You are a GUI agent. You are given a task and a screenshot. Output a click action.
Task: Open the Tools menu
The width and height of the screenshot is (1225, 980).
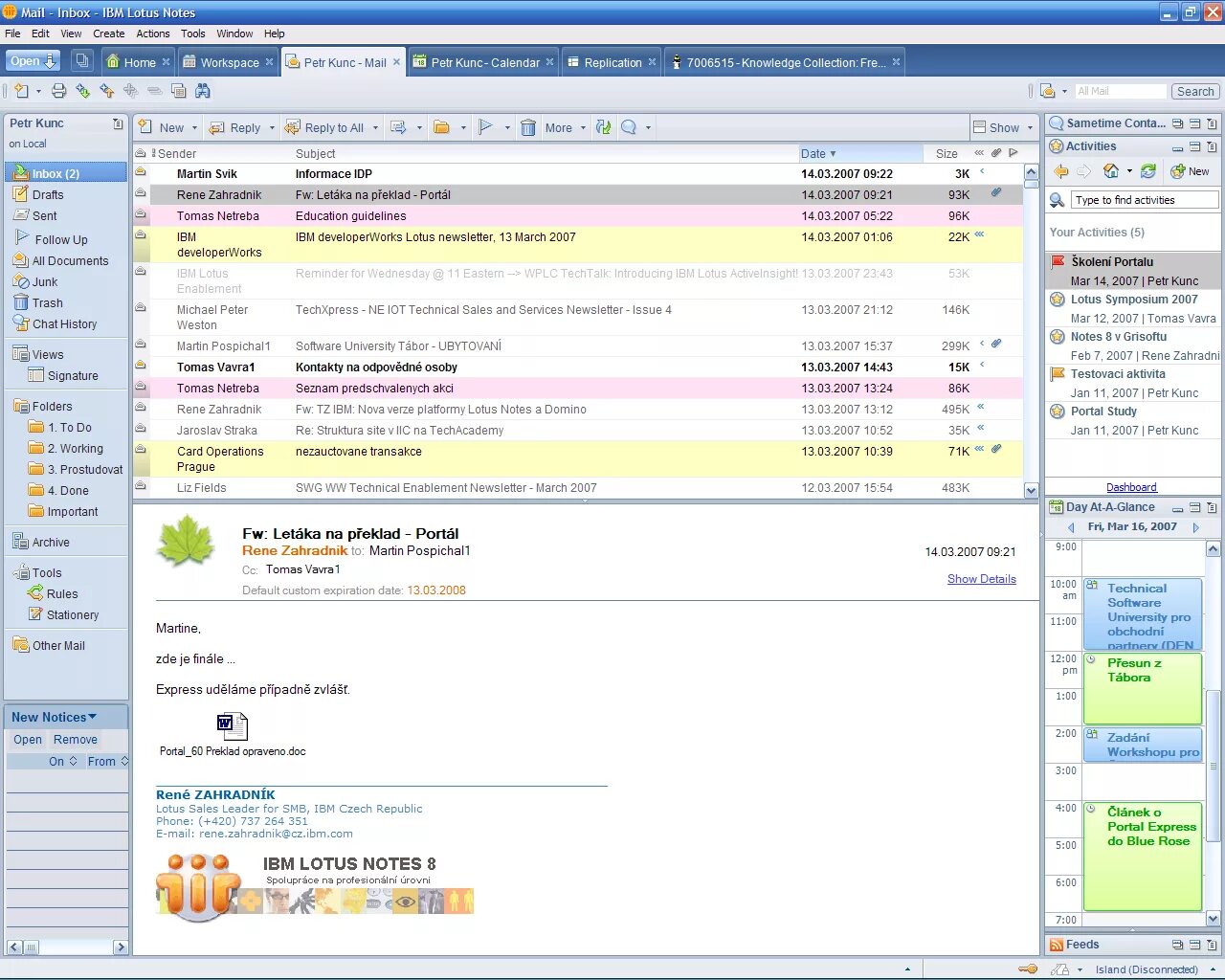tap(193, 33)
